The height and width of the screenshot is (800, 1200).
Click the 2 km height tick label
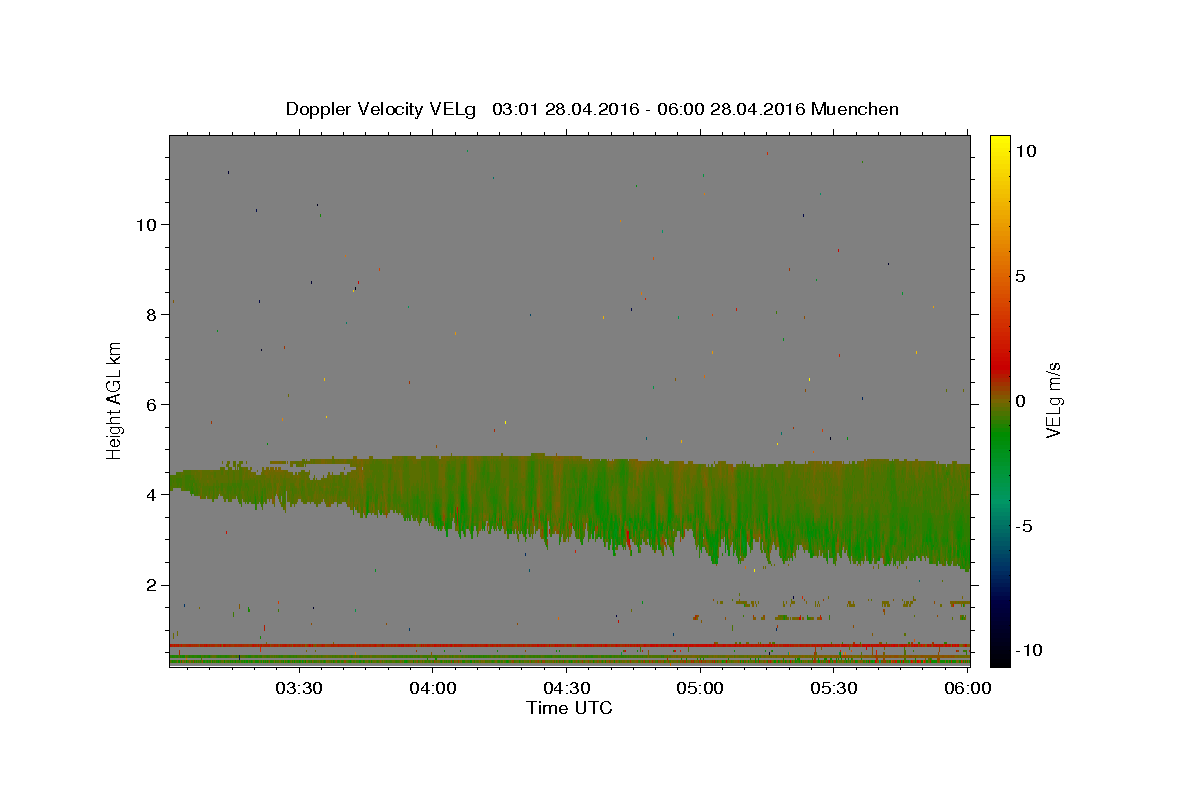[x=150, y=585]
